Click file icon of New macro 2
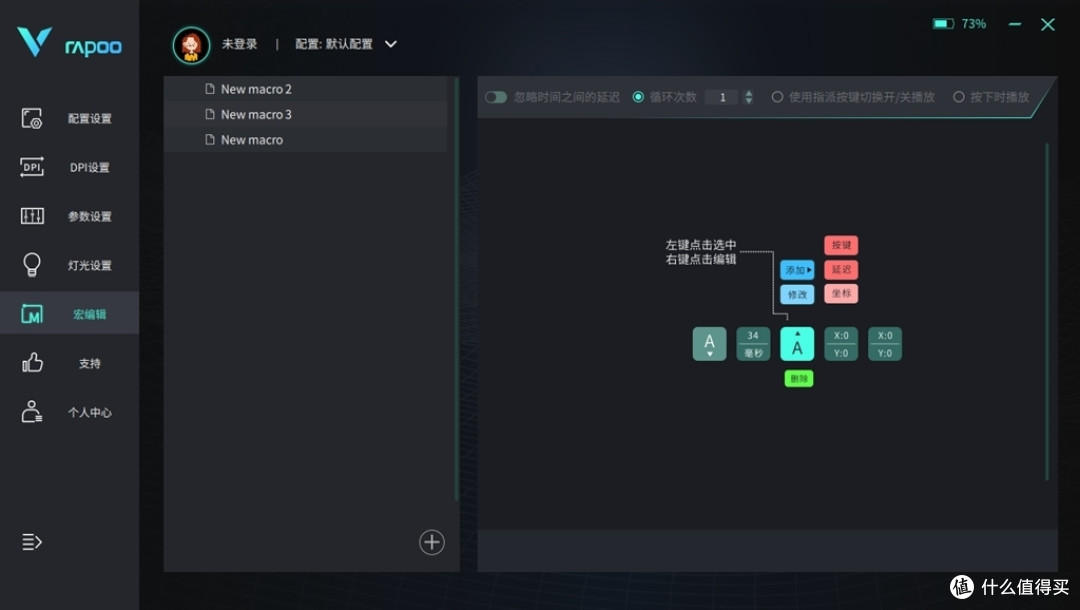Viewport: 1080px width, 610px height. point(210,89)
